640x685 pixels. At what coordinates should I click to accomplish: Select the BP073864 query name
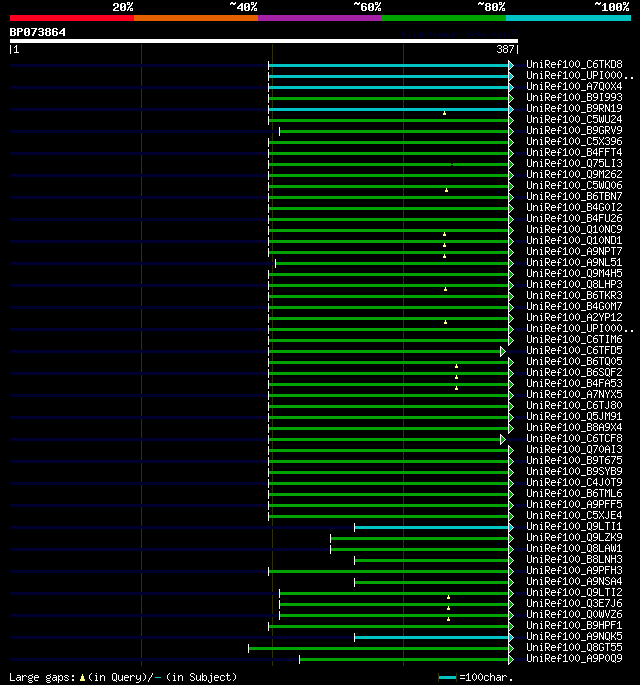click(38, 32)
